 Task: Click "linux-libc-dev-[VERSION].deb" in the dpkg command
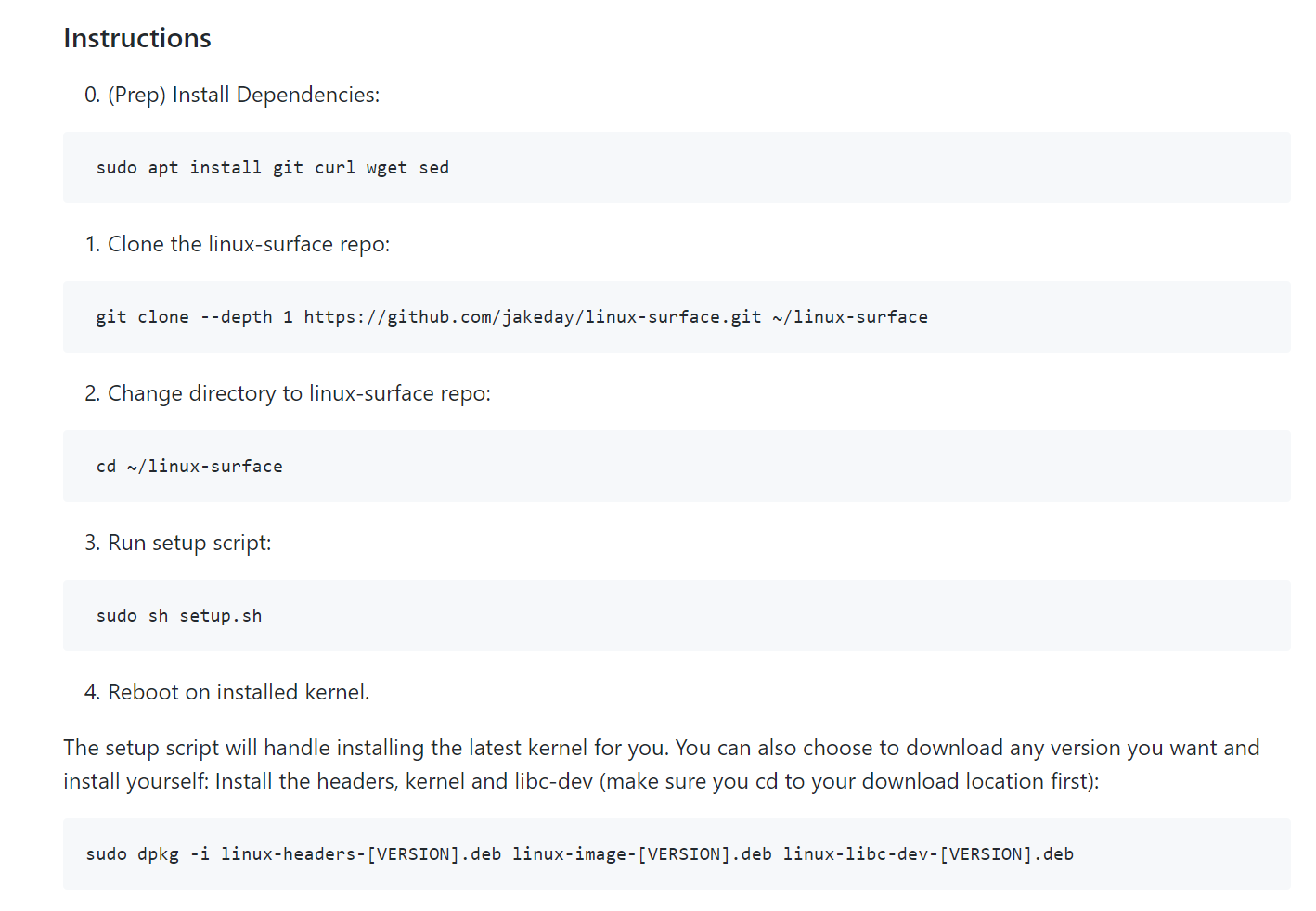(928, 854)
